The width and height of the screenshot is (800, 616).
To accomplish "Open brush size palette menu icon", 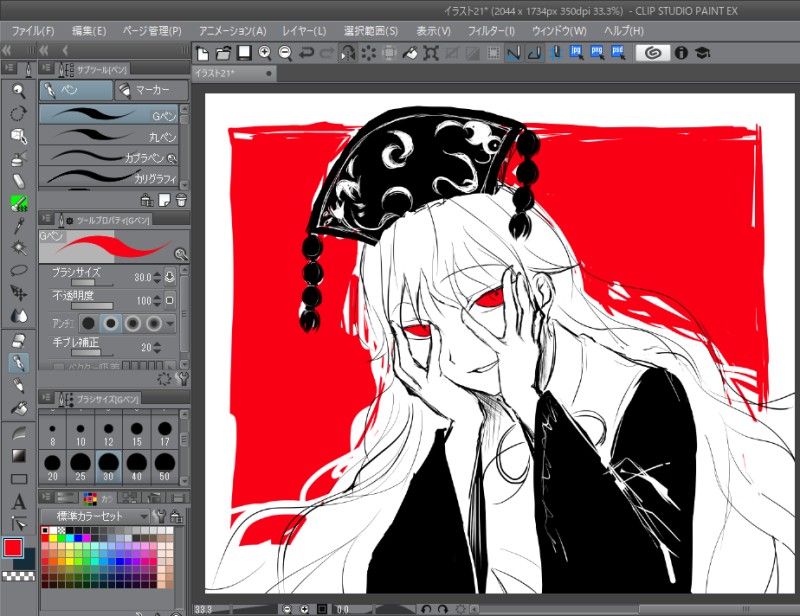I will 46,398.
